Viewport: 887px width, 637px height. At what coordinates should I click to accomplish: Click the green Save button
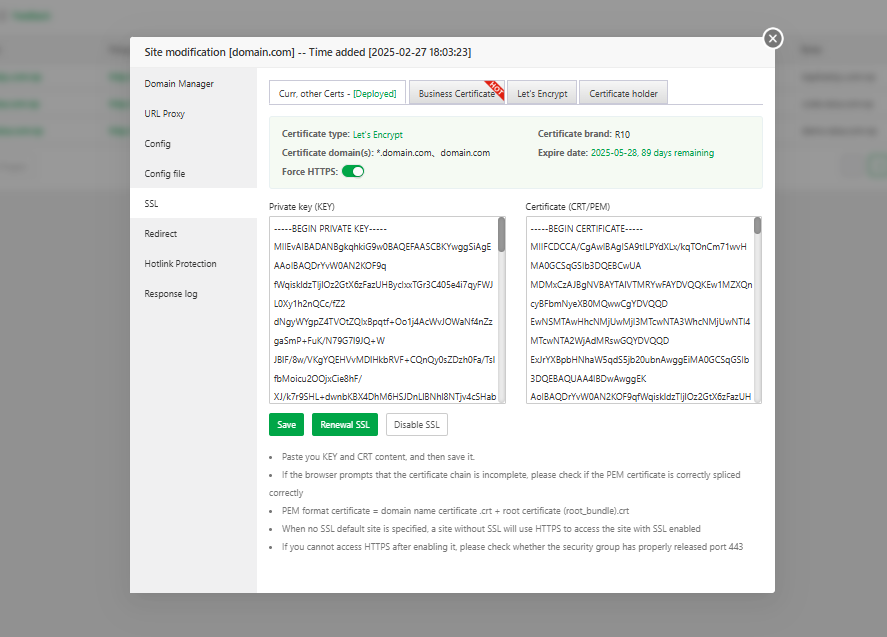click(x=286, y=424)
